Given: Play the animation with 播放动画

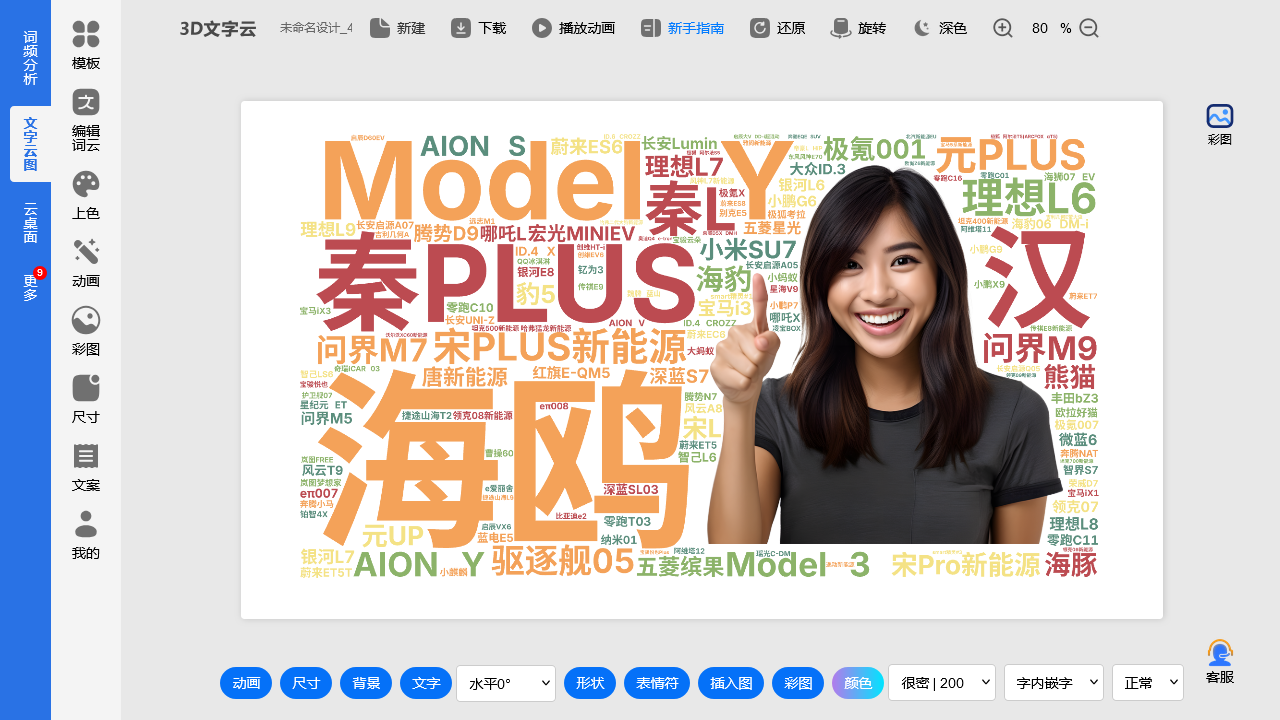Looking at the screenshot, I should pos(573,28).
